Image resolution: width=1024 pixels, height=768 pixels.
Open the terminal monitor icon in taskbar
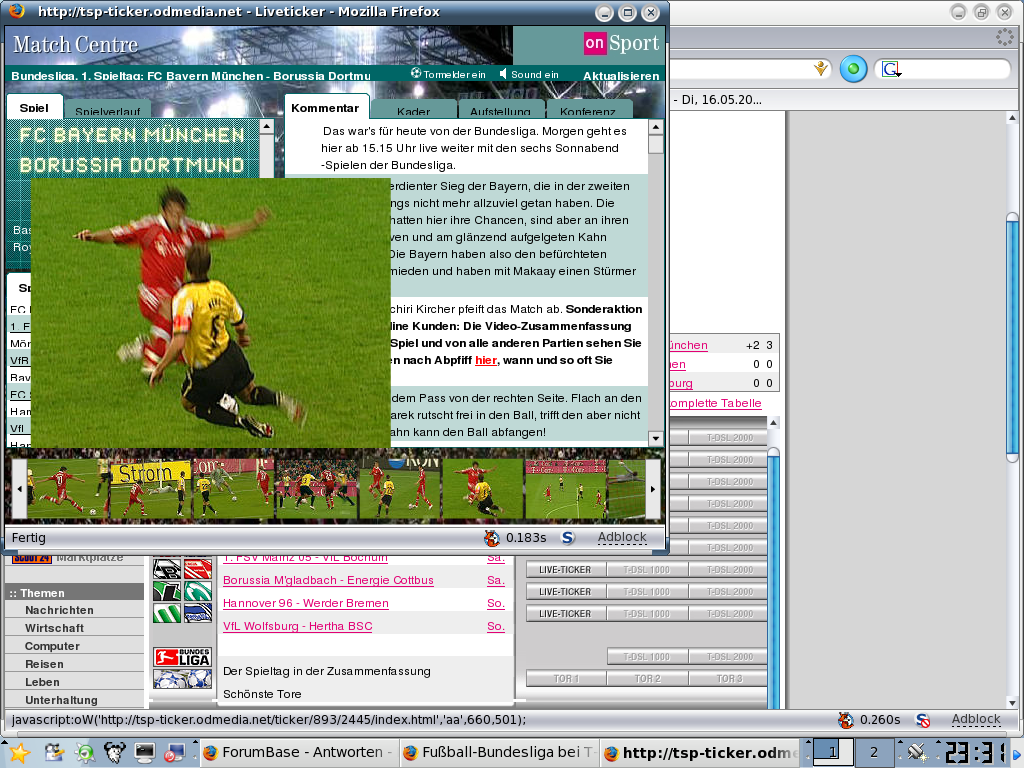(x=144, y=753)
